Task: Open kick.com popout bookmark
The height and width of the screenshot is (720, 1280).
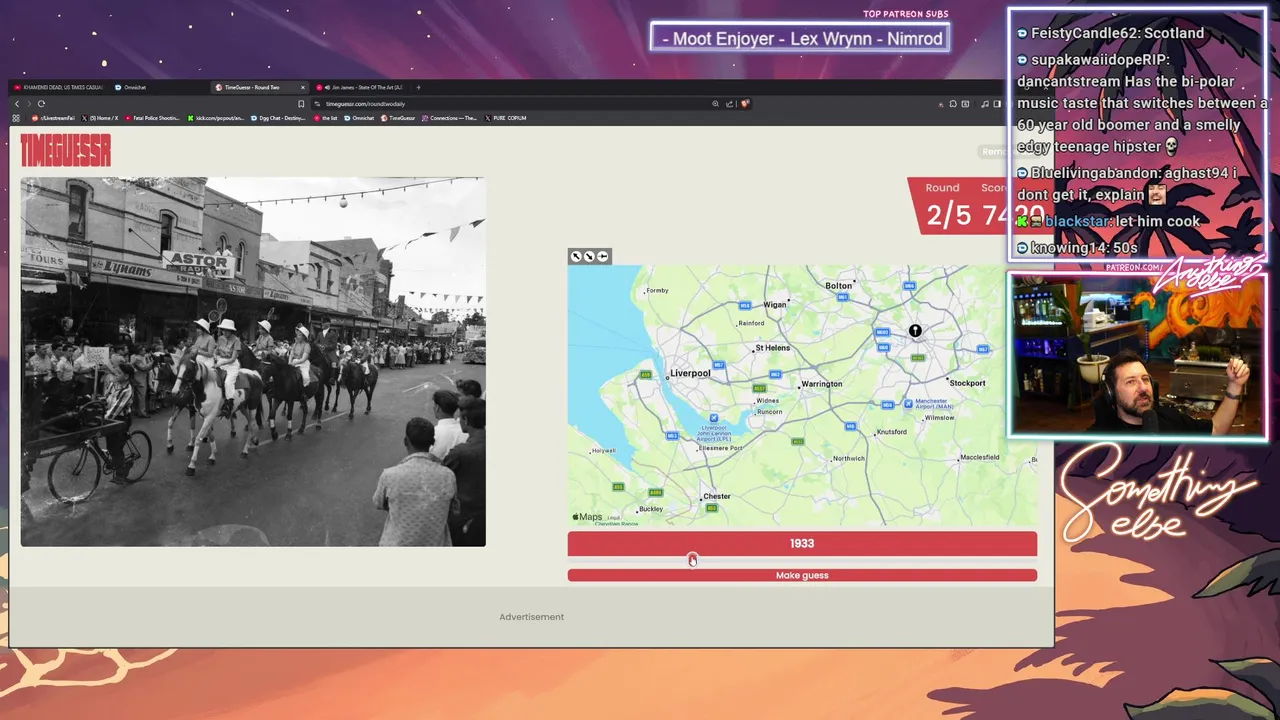Action: coord(217,118)
